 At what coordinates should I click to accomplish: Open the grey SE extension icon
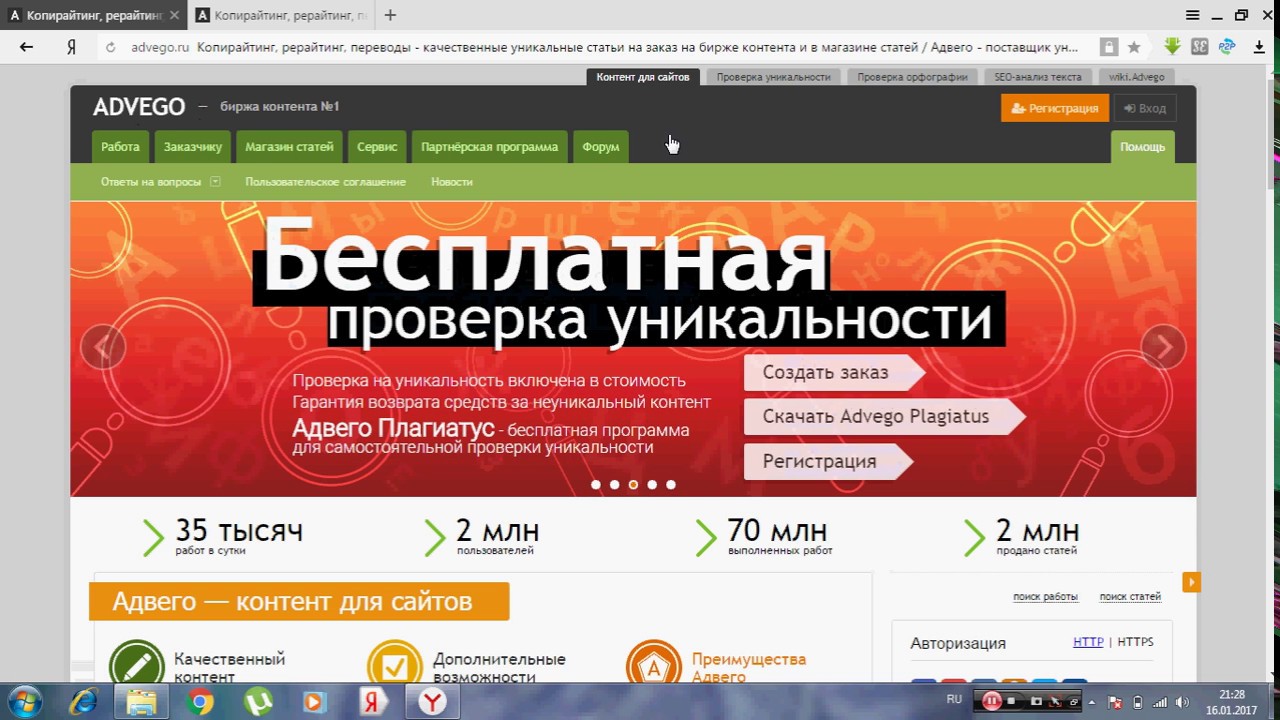point(1199,46)
